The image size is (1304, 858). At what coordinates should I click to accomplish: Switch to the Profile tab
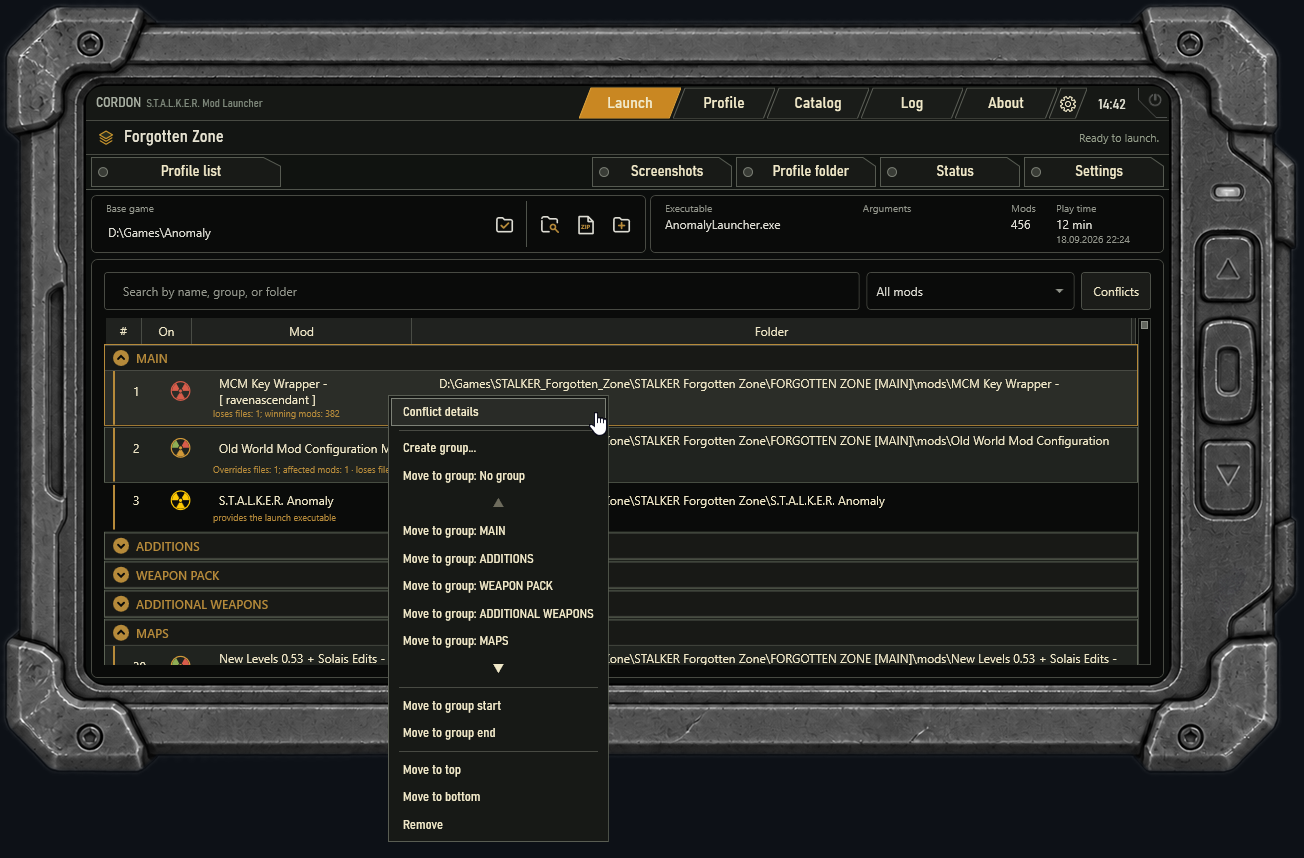tap(724, 103)
